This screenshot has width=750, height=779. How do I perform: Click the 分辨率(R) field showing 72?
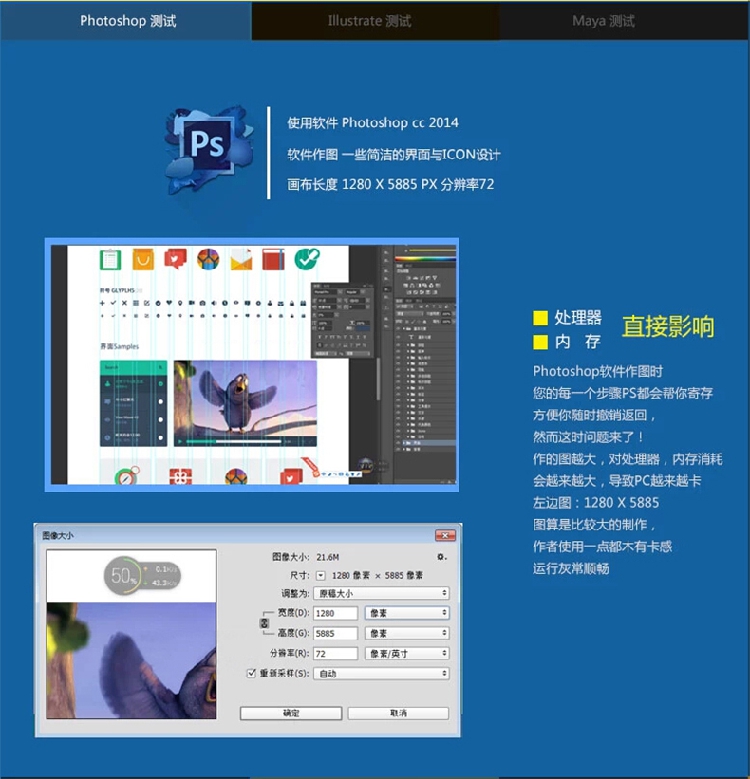335,653
